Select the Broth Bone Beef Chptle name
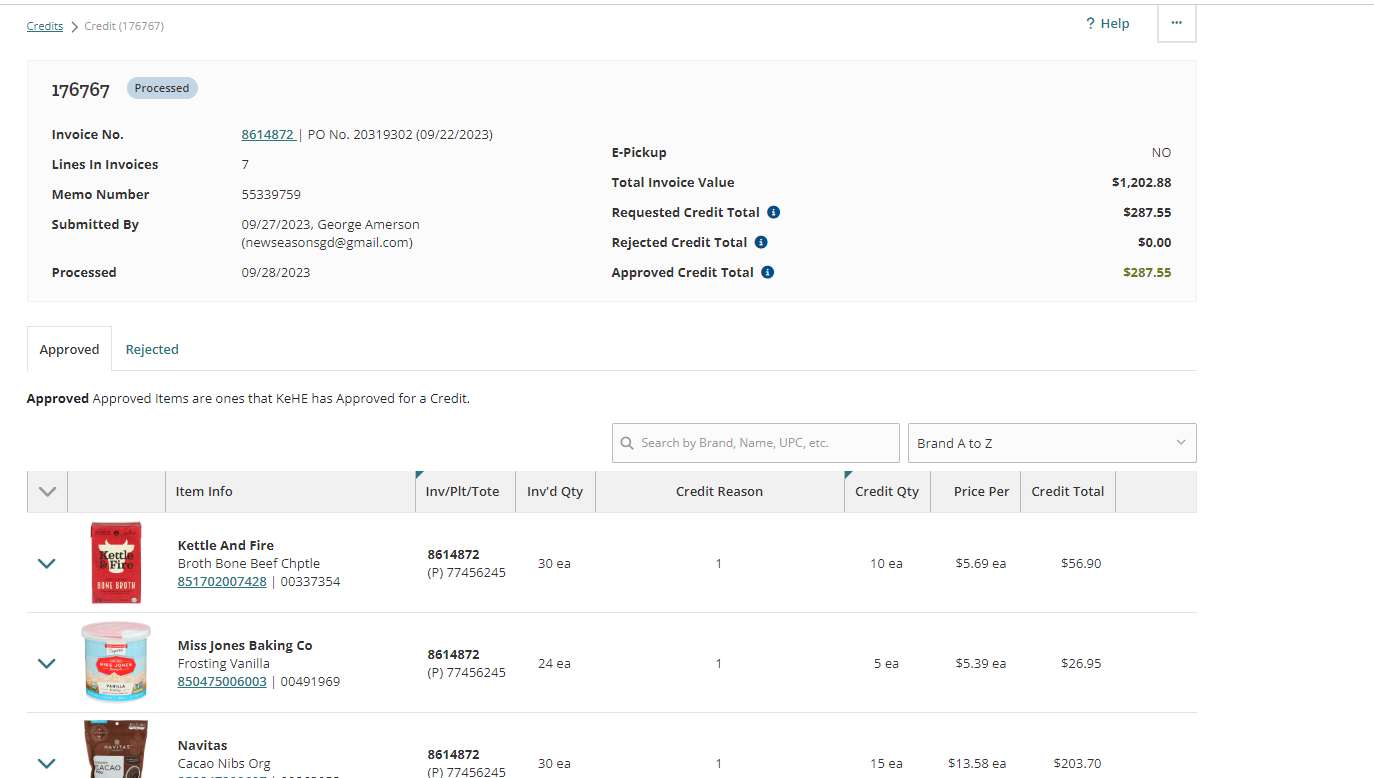Screen dimensions: 1374x778 [249, 563]
